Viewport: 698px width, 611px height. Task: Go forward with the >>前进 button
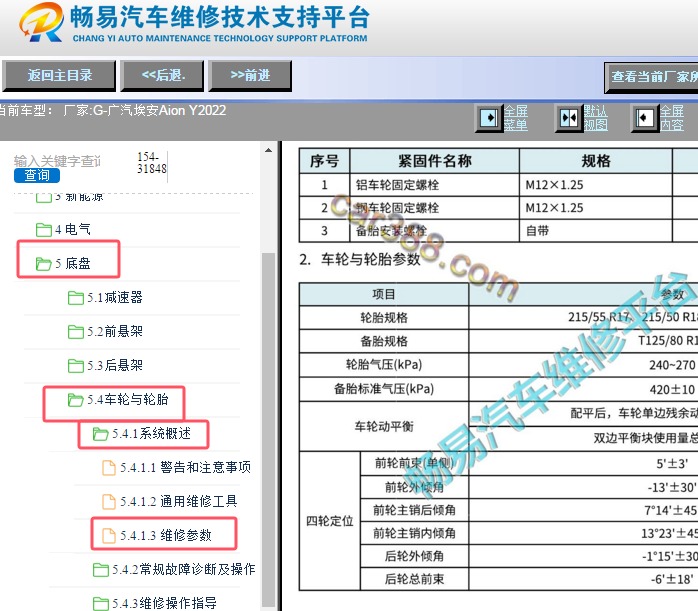point(250,76)
